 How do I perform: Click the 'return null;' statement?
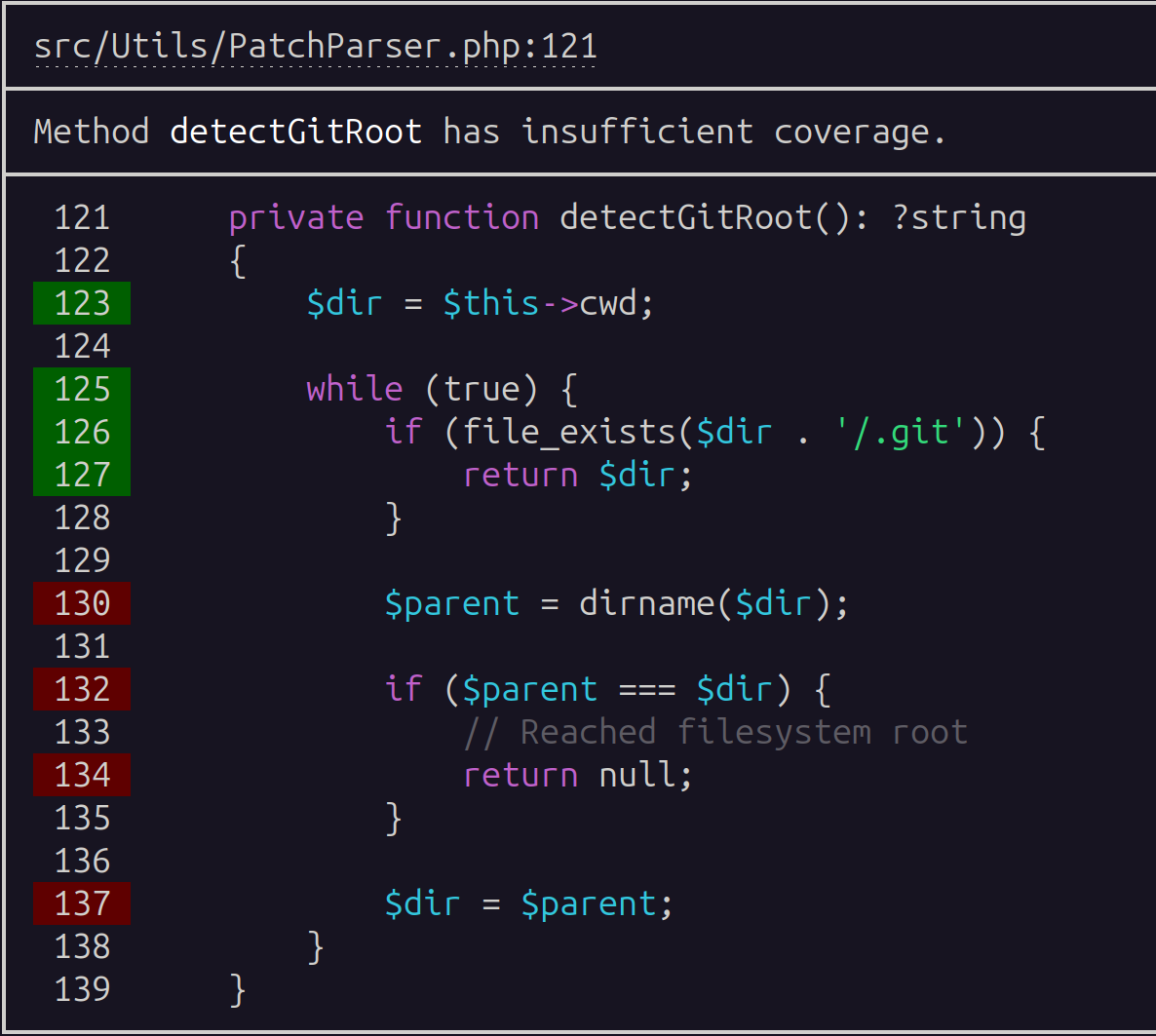(x=578, y=775)
